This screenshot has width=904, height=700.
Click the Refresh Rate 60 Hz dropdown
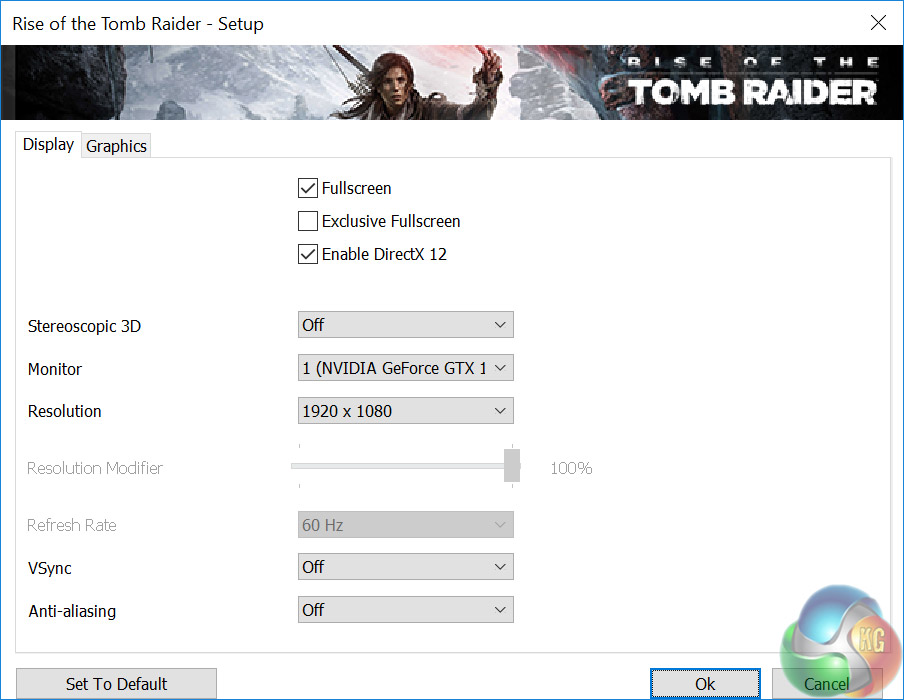coord(405,525)
